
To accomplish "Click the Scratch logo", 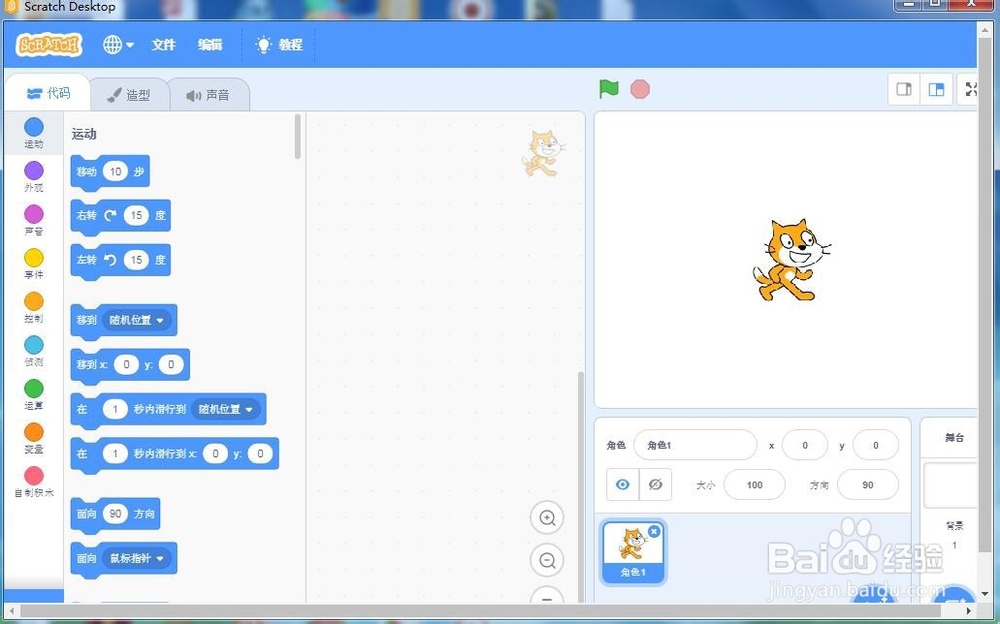I will click(x=49, y=45).
